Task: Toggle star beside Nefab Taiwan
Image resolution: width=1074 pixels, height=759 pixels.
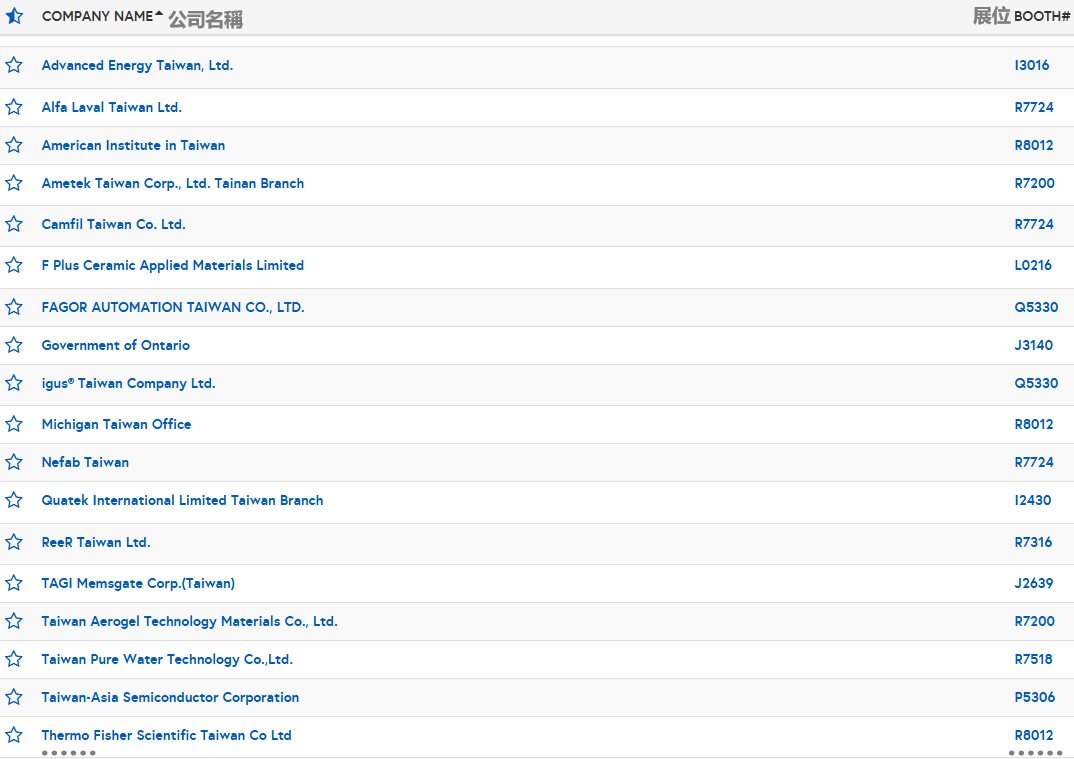Action: (14, 462)
